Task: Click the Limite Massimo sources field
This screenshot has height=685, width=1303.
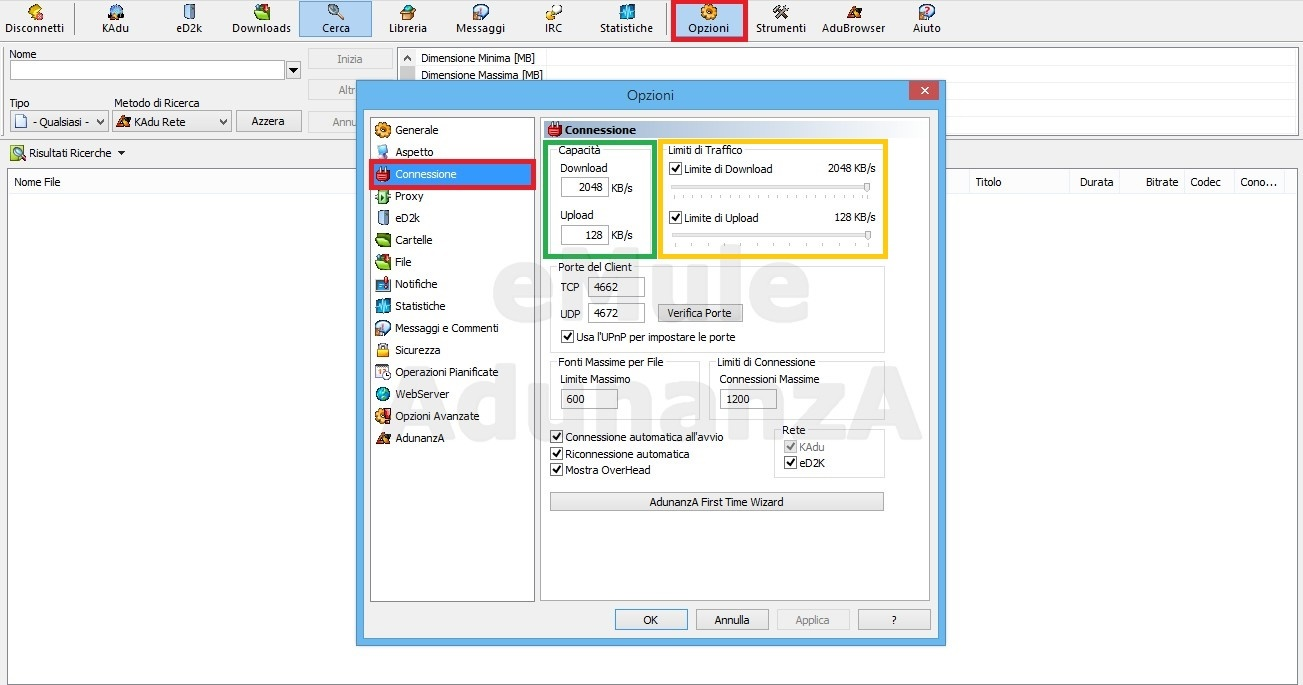Action: pos(589,399)
